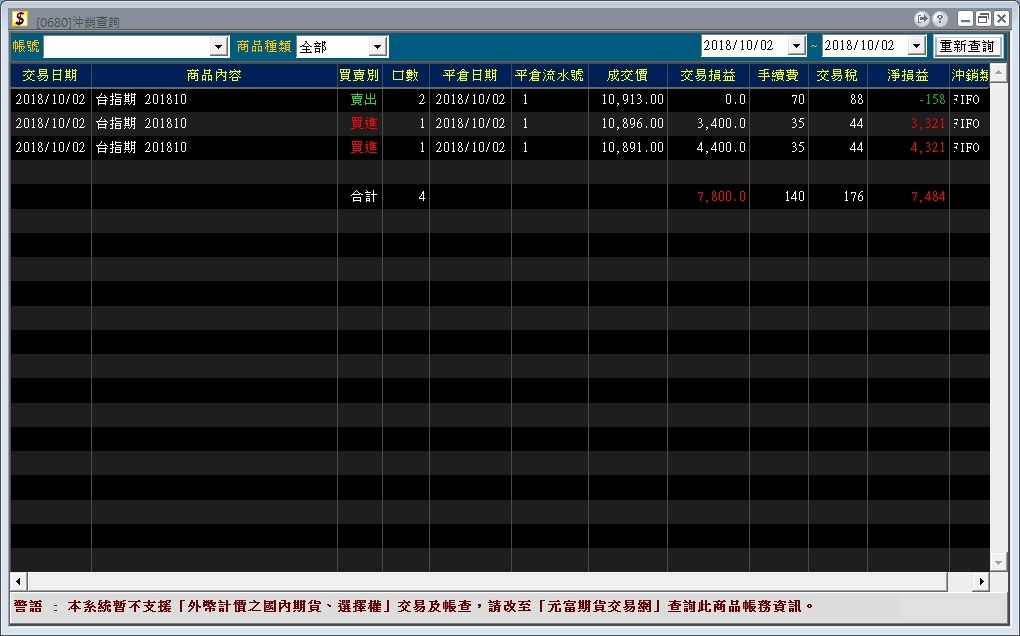Click the 交易損益 value 0.0
Viewport: 1020px width, 636px height.
(735, 99)
